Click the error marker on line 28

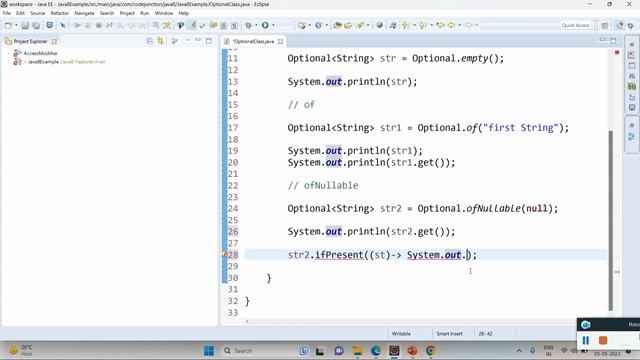(x=225, y=254)
